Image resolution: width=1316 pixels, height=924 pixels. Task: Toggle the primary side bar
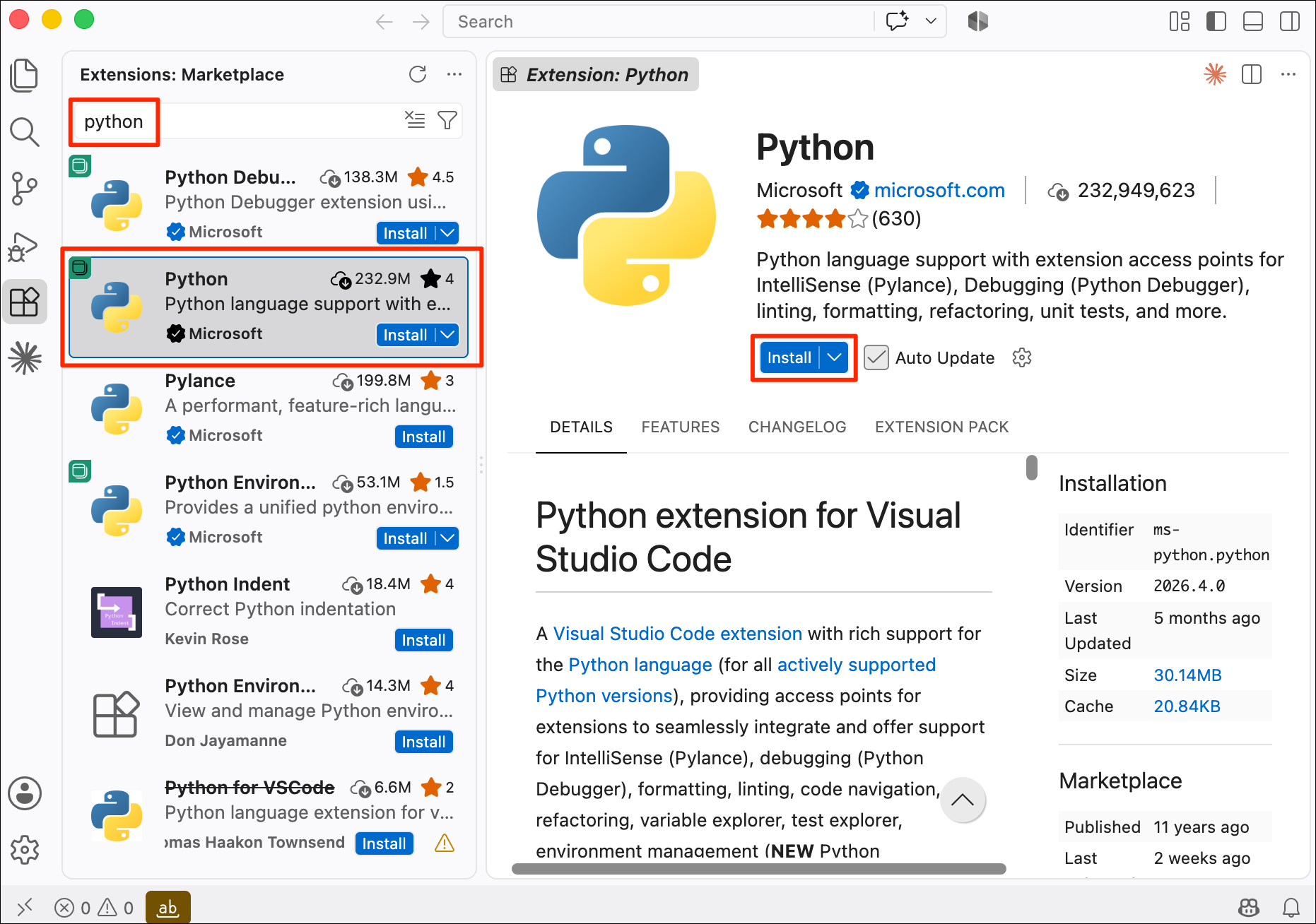1216,21
